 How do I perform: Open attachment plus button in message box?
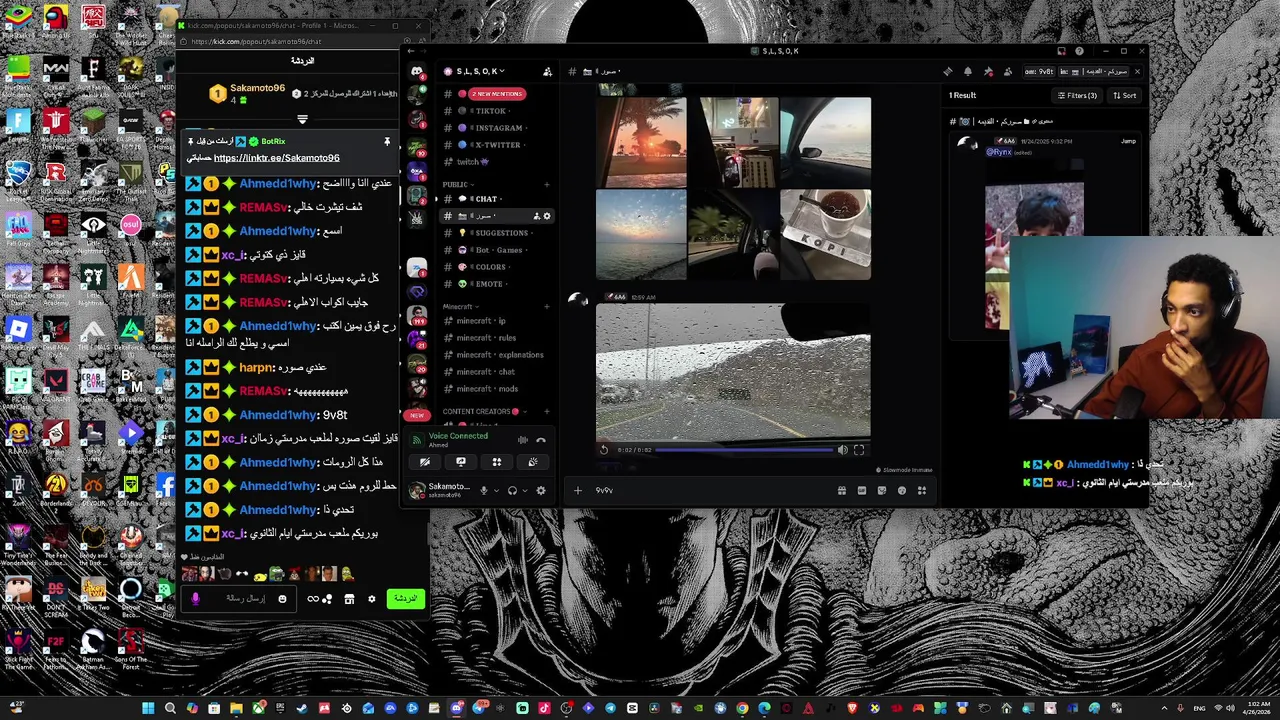(577, 490)
